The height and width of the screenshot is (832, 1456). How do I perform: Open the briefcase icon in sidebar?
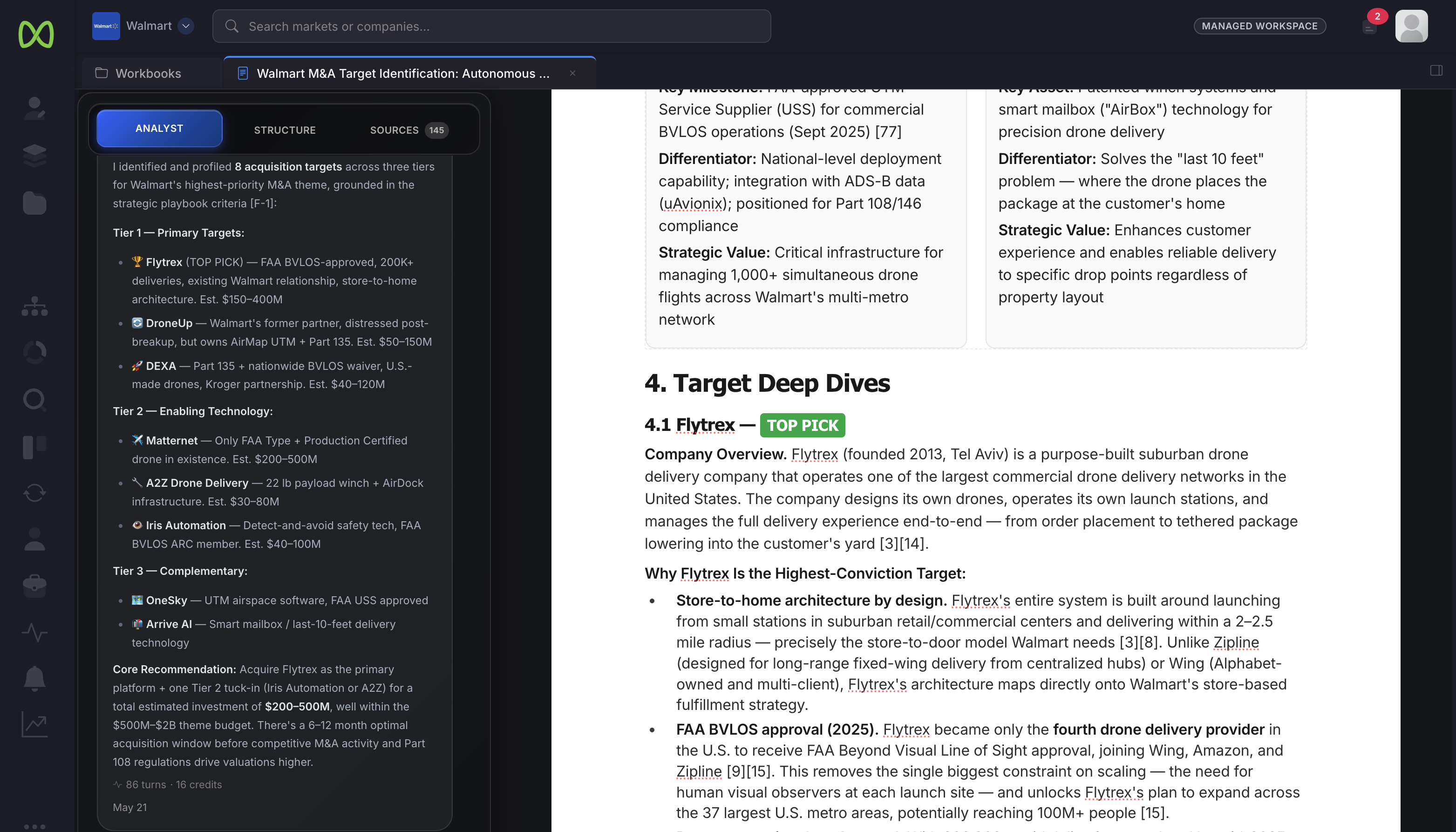point(35,586)
